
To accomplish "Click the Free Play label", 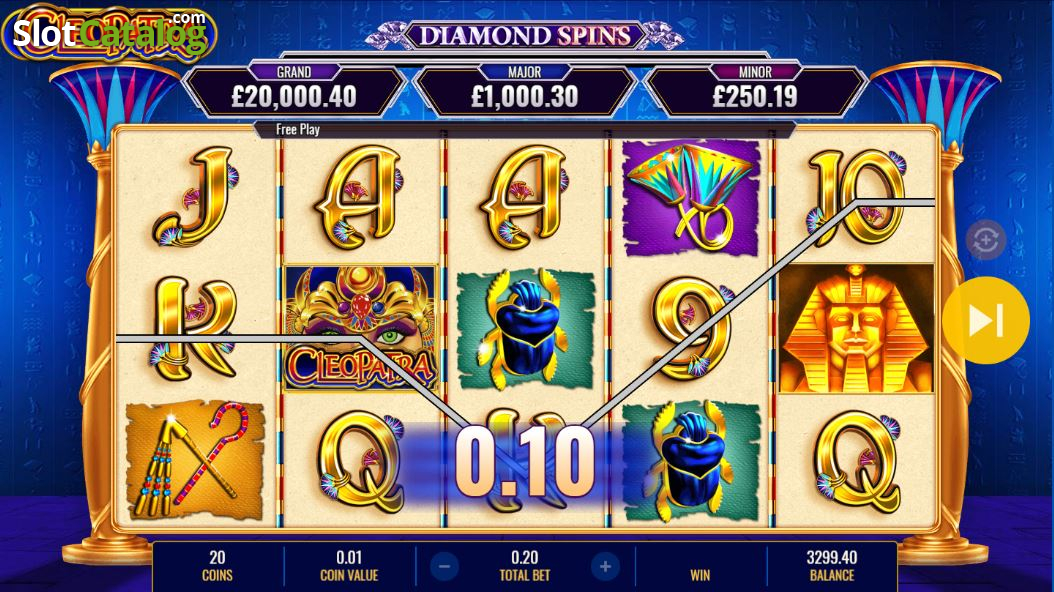I will tap(298, 130).
